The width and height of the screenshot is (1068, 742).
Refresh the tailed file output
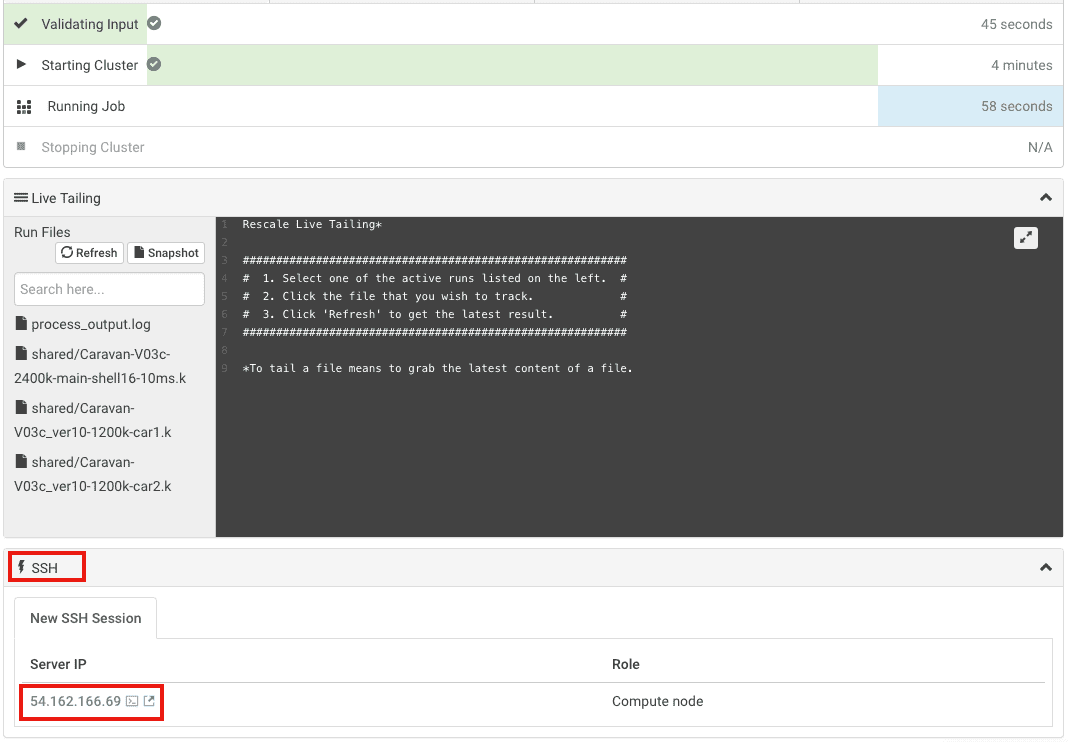[x=89, y=253]
